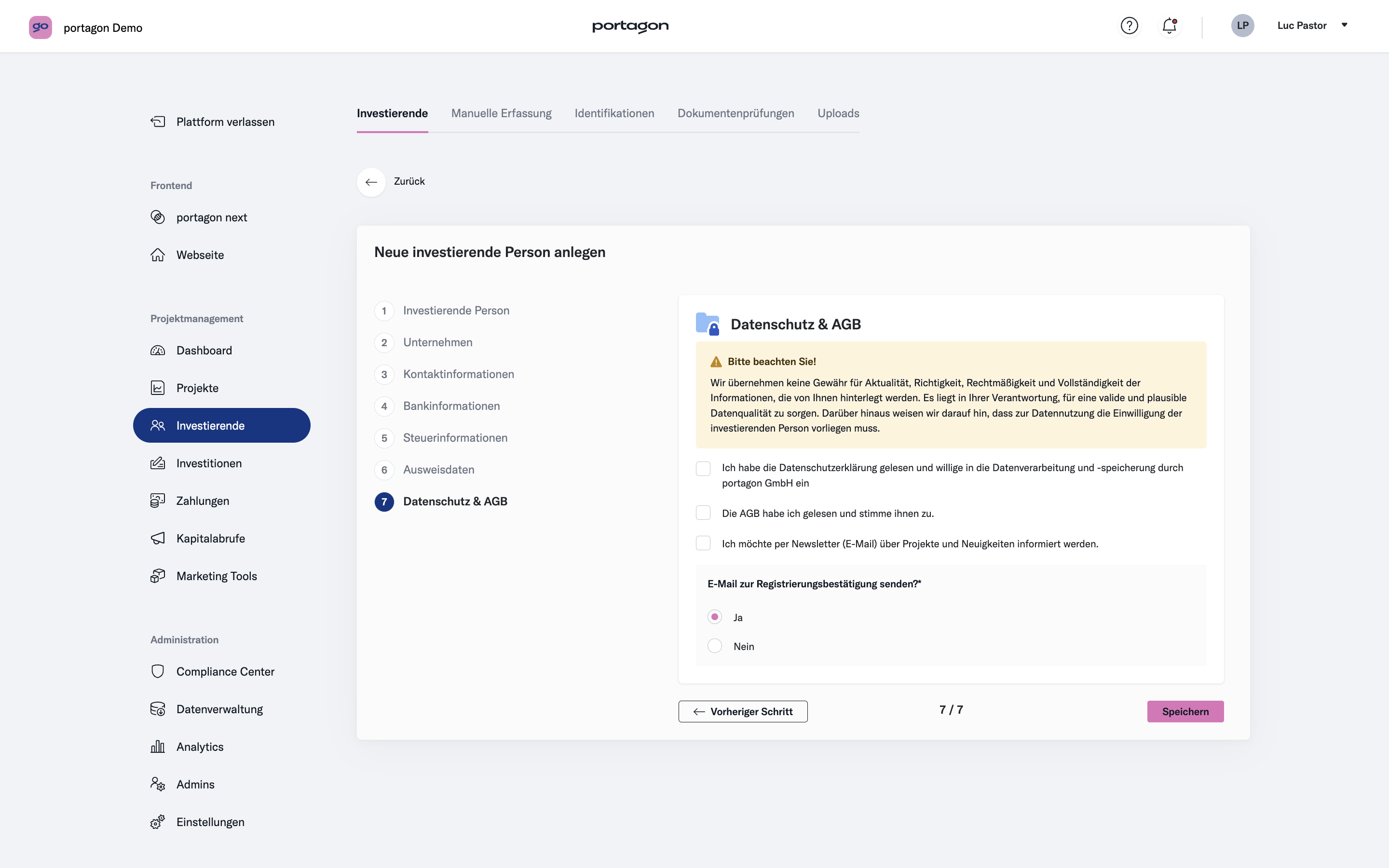Click the Kapitalabrufe sidebar icon
Image resolution: width=1389 pixels, height=868 pixels.
(x=158, y=538)
